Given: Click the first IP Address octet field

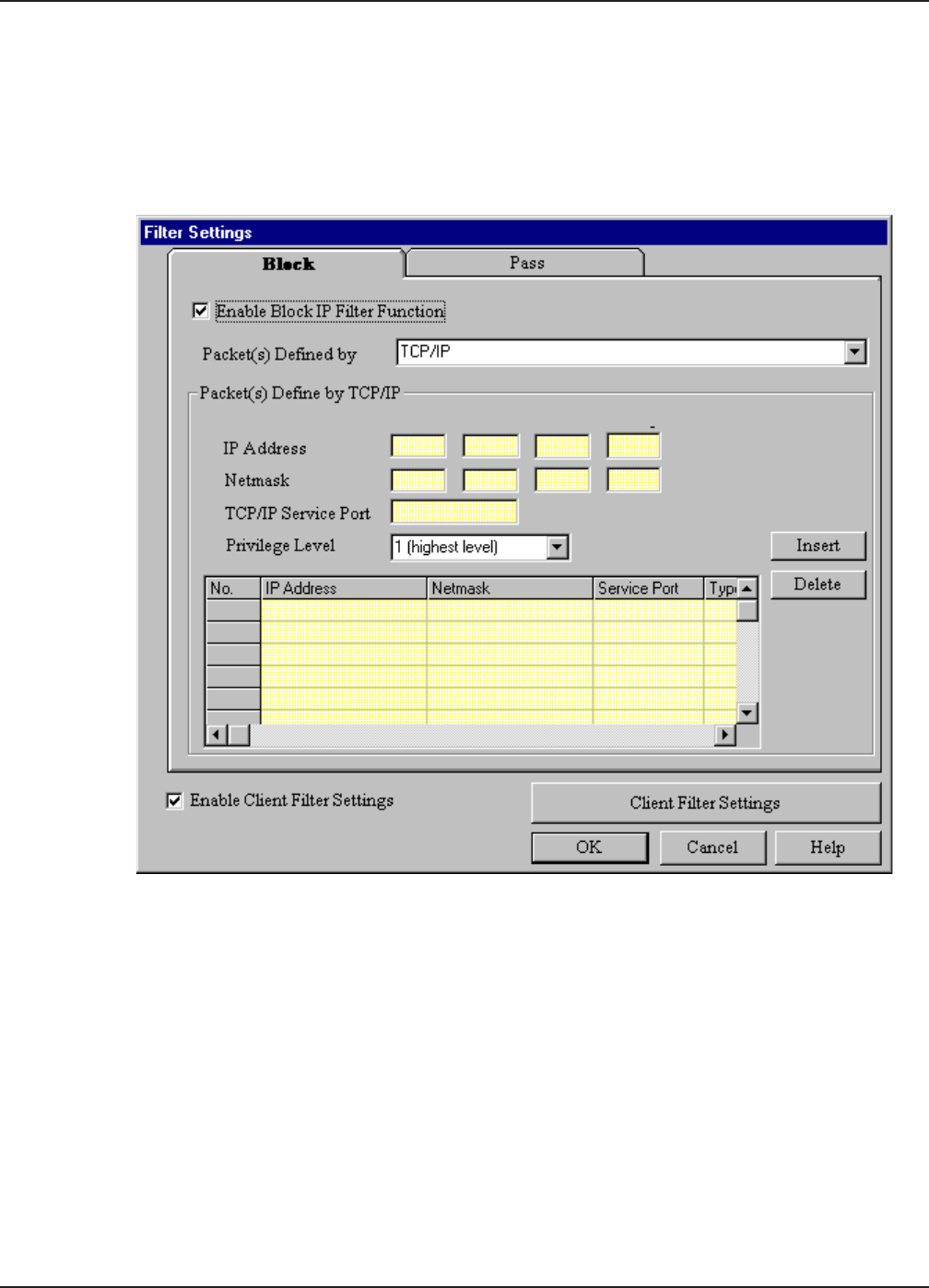Looking at the screenshot, I should coord(418,447).
